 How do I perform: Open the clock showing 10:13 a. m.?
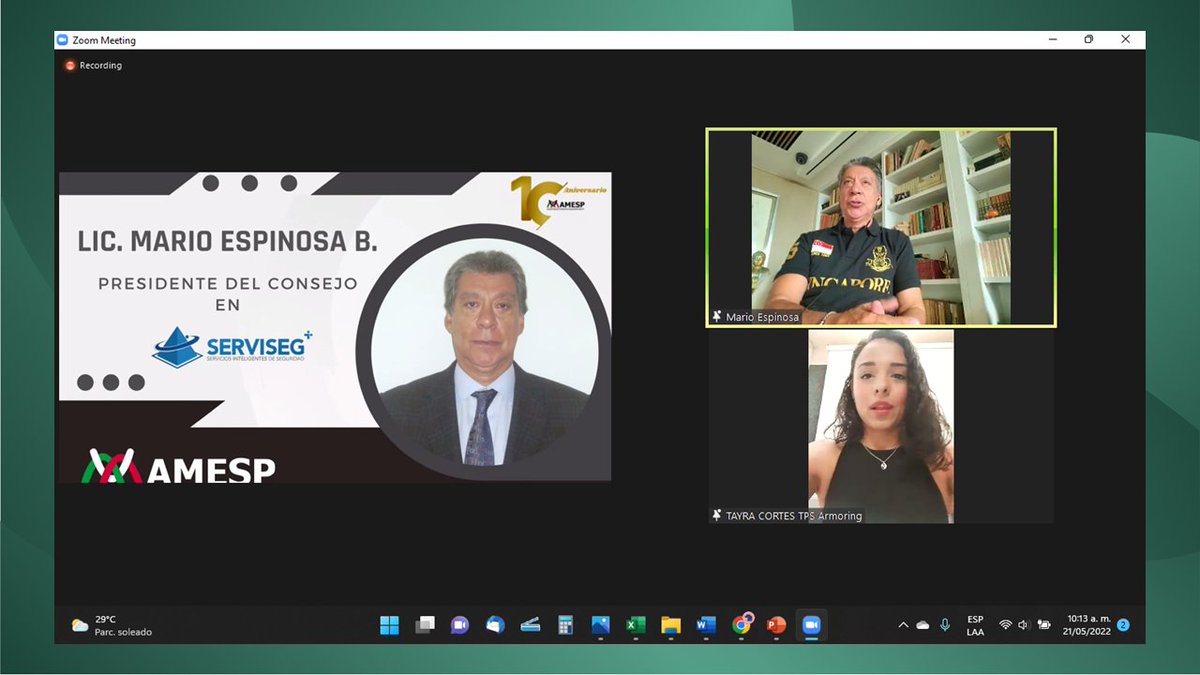coord(1088,618)
